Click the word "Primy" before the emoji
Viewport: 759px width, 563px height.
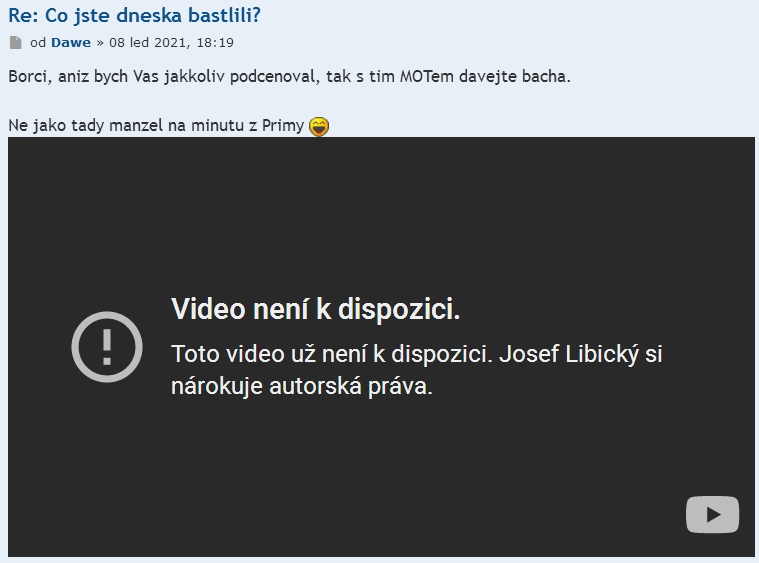pyautogui.click(x=283, y=126)
